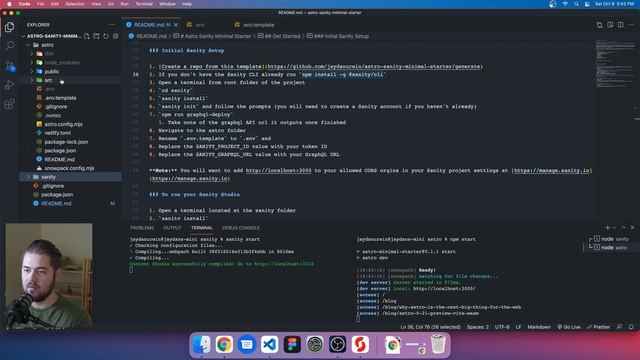This screenshot has width=640, height=360.
Task: Change language mode from Markdown
Action: pos(539,327)
